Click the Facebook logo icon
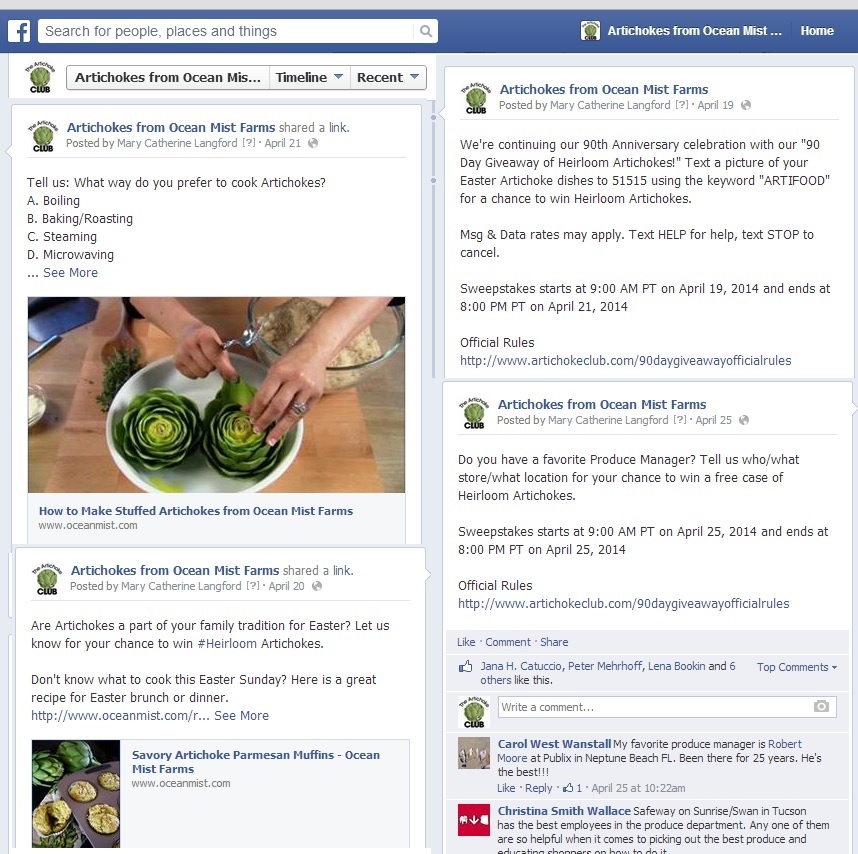This screenshot has height=854, width=858. [19, 31]
